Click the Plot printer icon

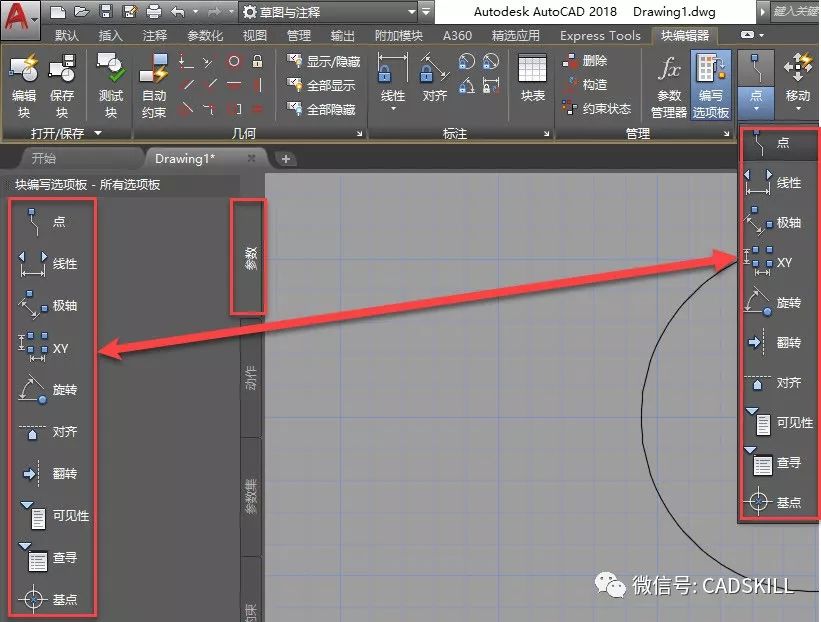(x=154, y=12)
